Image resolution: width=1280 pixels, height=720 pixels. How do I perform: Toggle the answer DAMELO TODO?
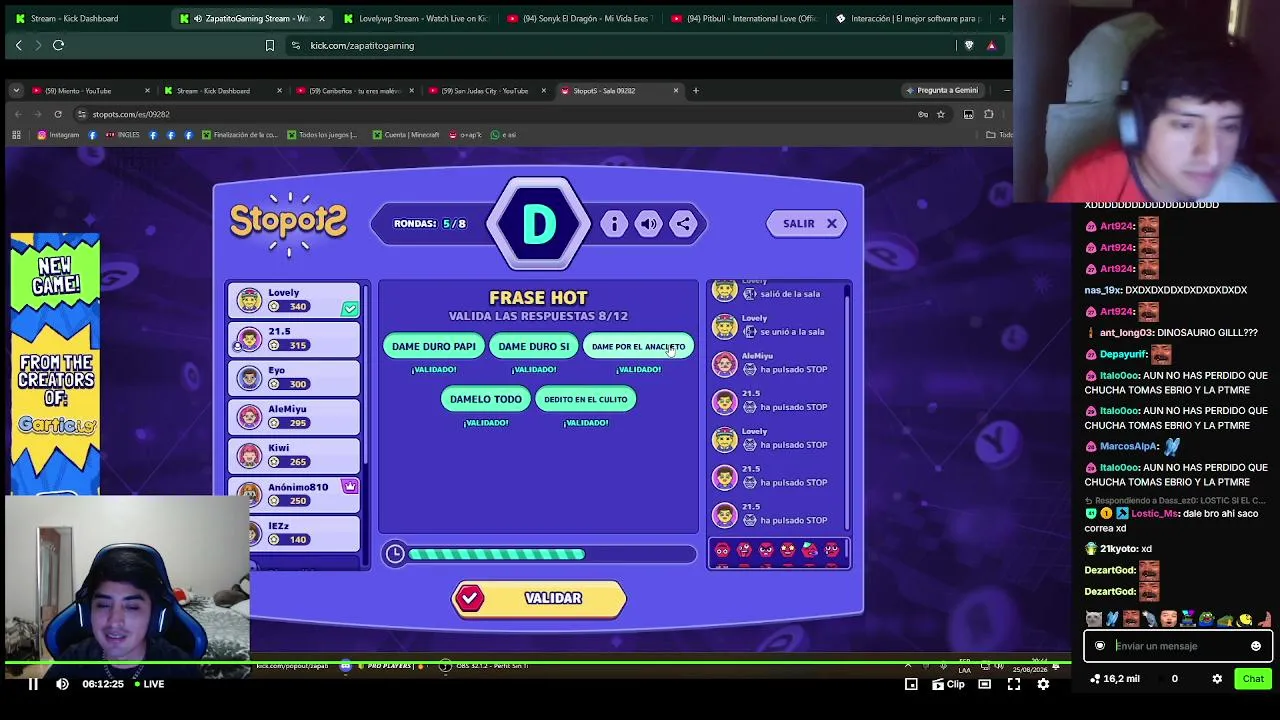click(486, 399)
